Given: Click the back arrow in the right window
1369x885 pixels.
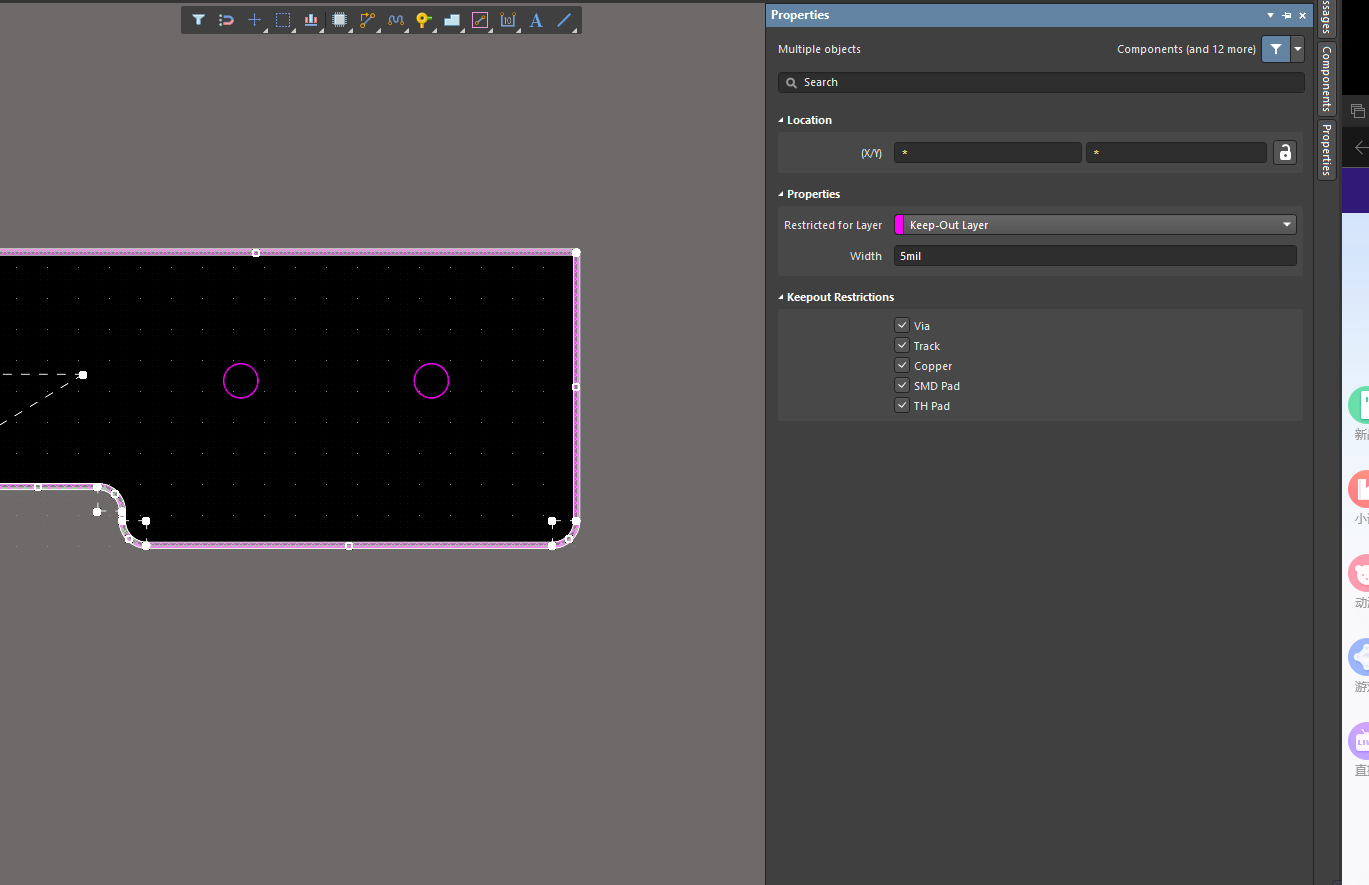Looking at the screenshot, I should [1360, 148].
